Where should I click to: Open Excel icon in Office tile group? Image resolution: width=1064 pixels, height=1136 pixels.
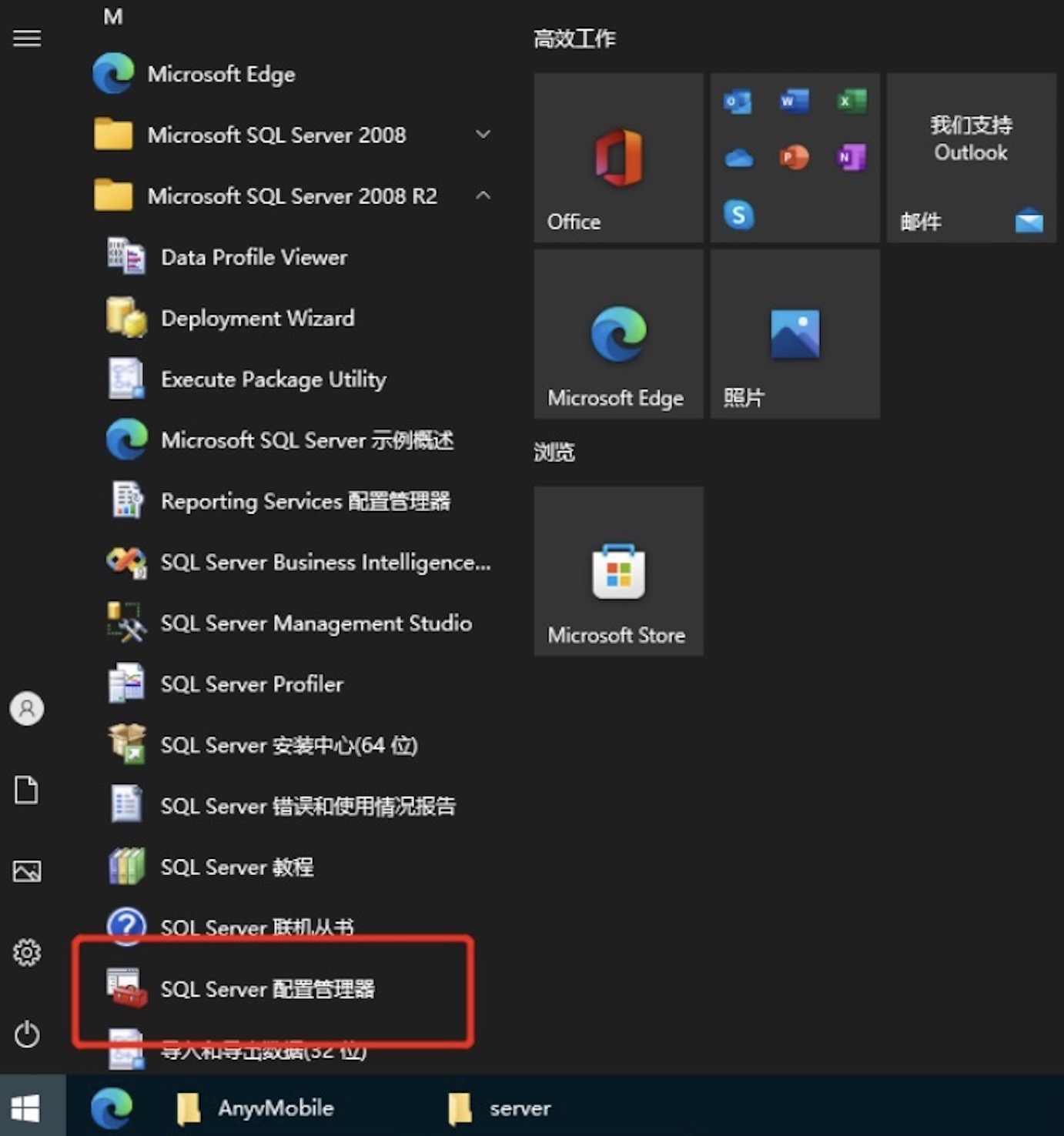tap(852, 101)
